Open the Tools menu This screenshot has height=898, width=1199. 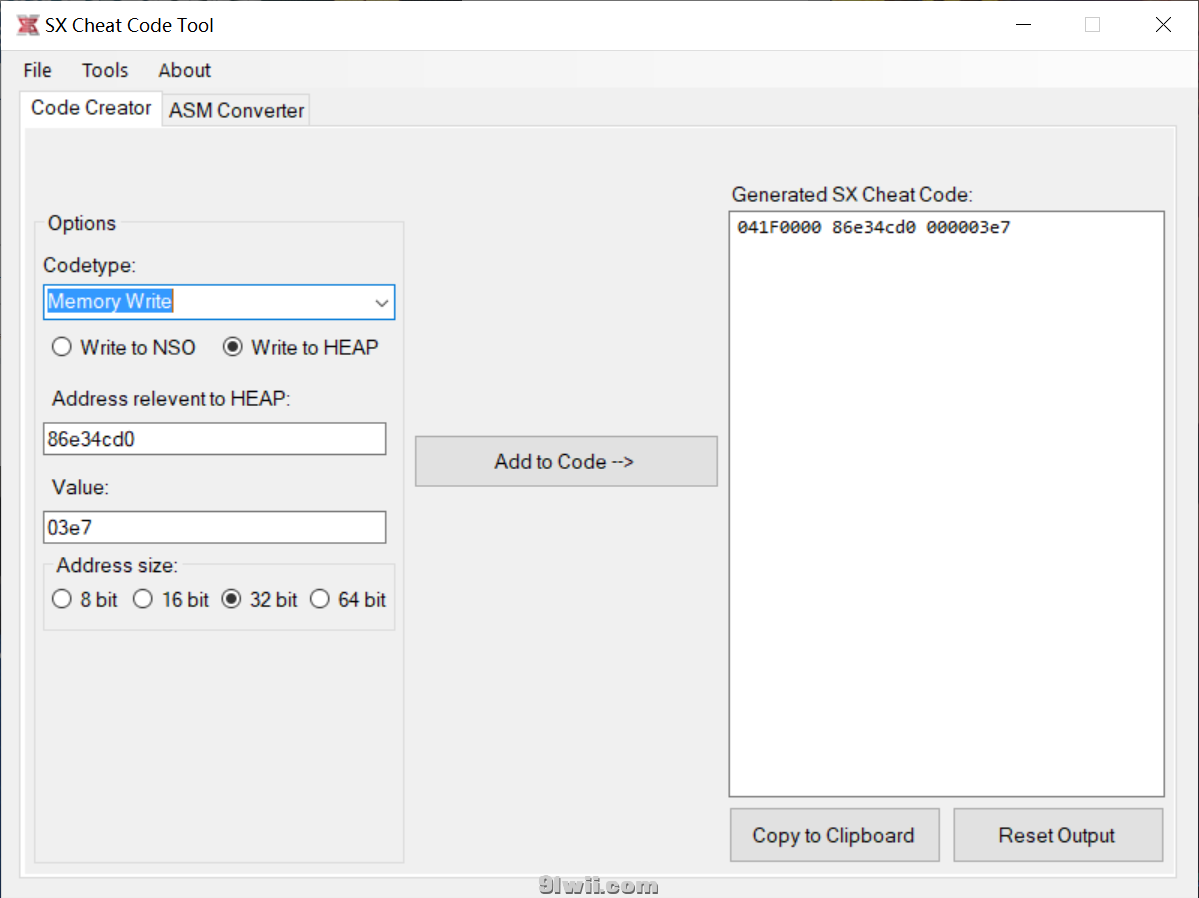pos(105,70)
